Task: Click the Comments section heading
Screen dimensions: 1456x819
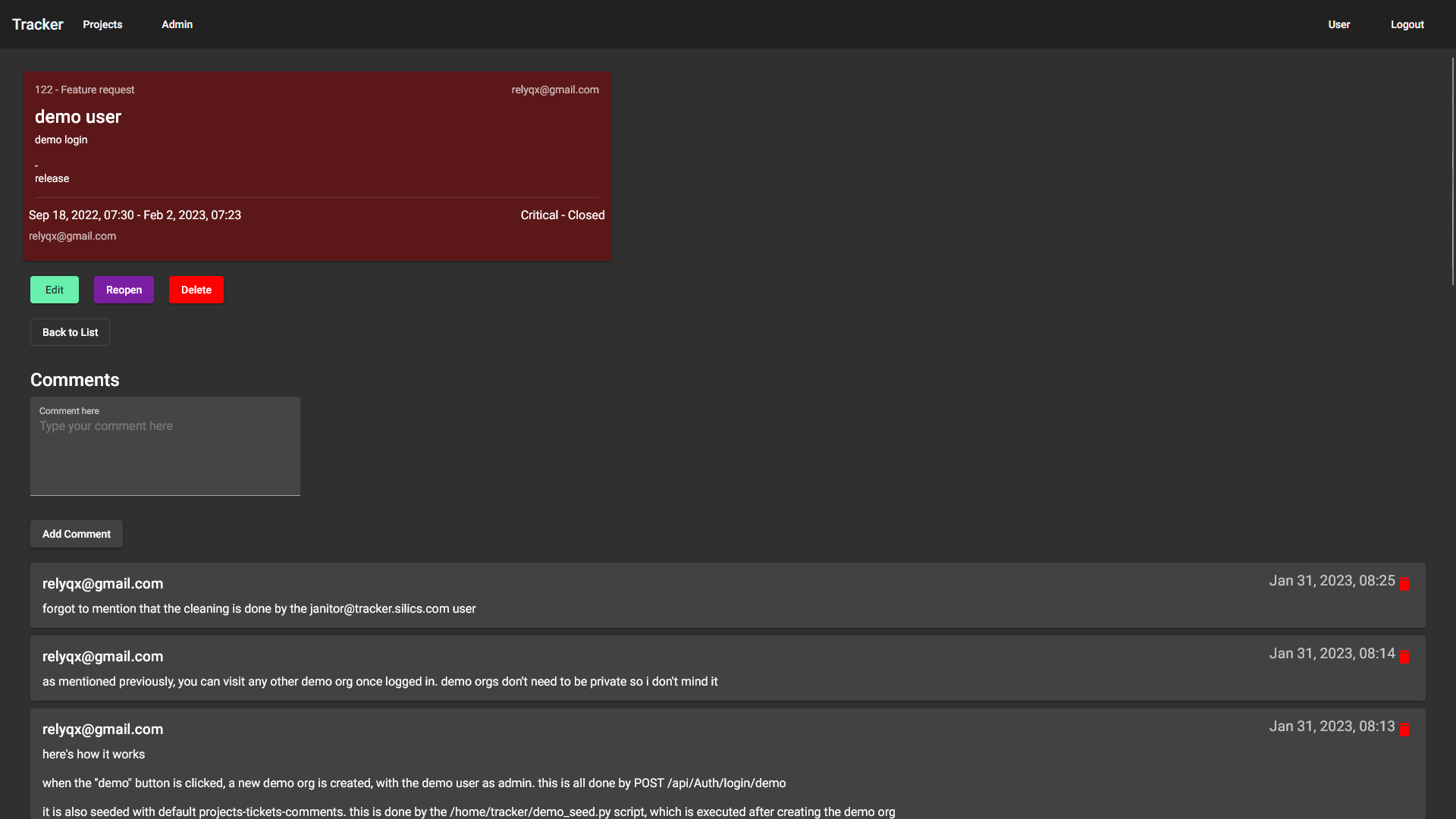Action: click(74, 380)
